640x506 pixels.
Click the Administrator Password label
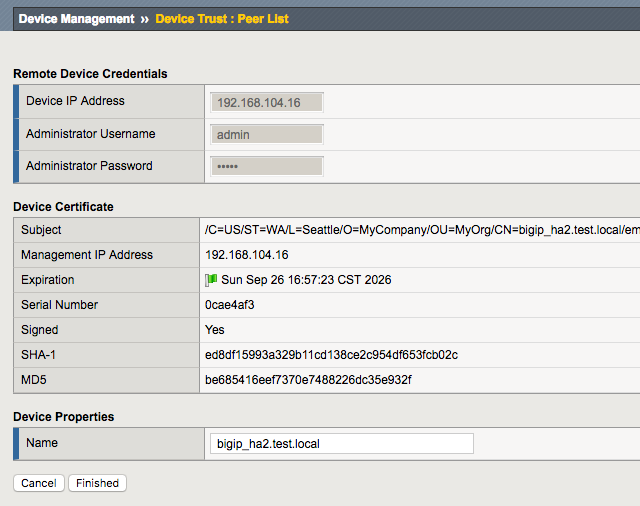click(89, 166)
